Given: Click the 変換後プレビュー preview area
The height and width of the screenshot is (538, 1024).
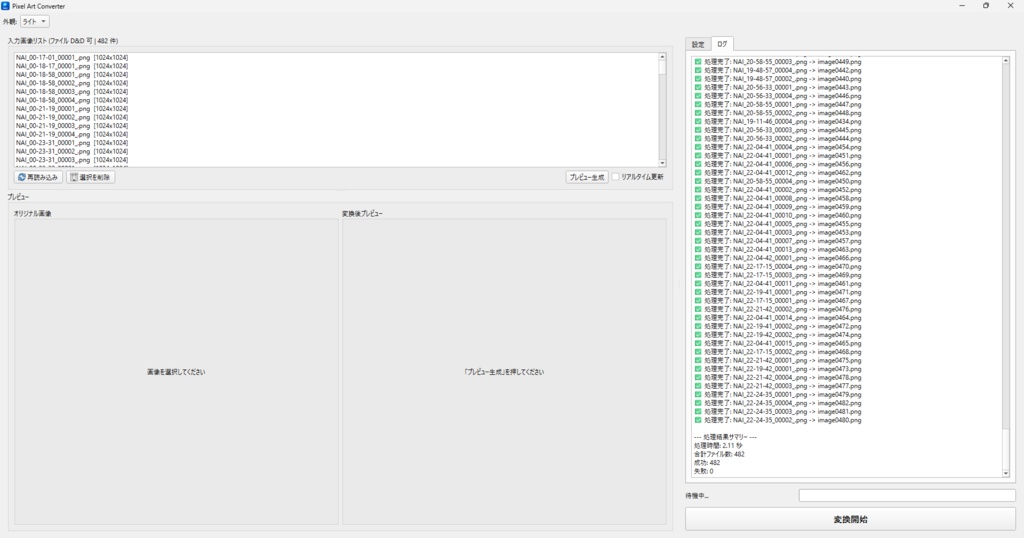Looking at the screenshot, I should [x=504, y=372].
